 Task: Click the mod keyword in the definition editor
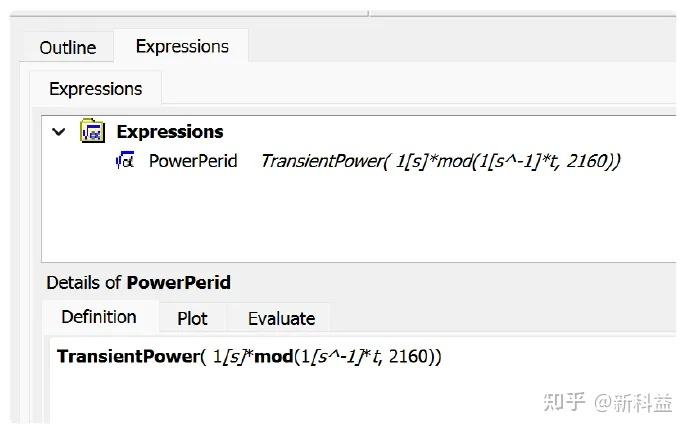[x=271, y=356]
